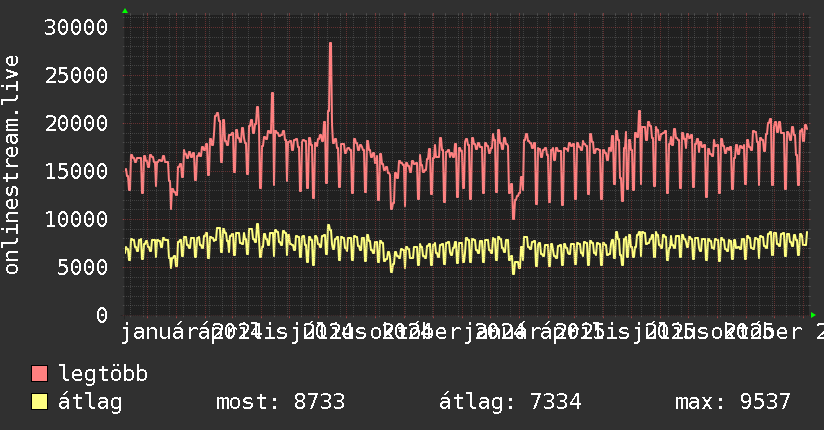824x430 pixels.
Task: Click the max: 9537 statistic
Action: click(732, 402)
